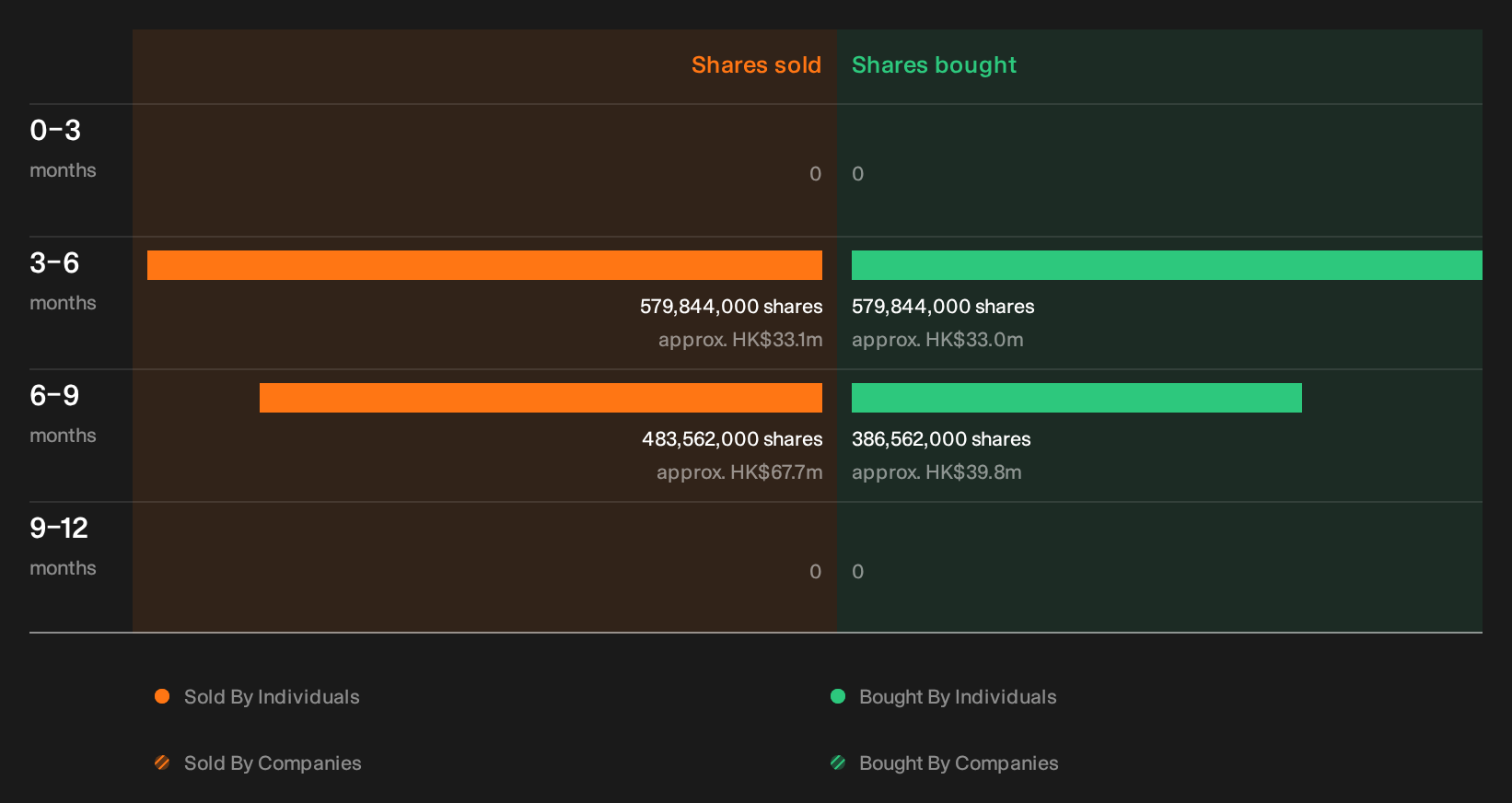1512x803 pixels.
Task: Click the approx. HK$33.0m bought amount
Action: click(937, 340)
